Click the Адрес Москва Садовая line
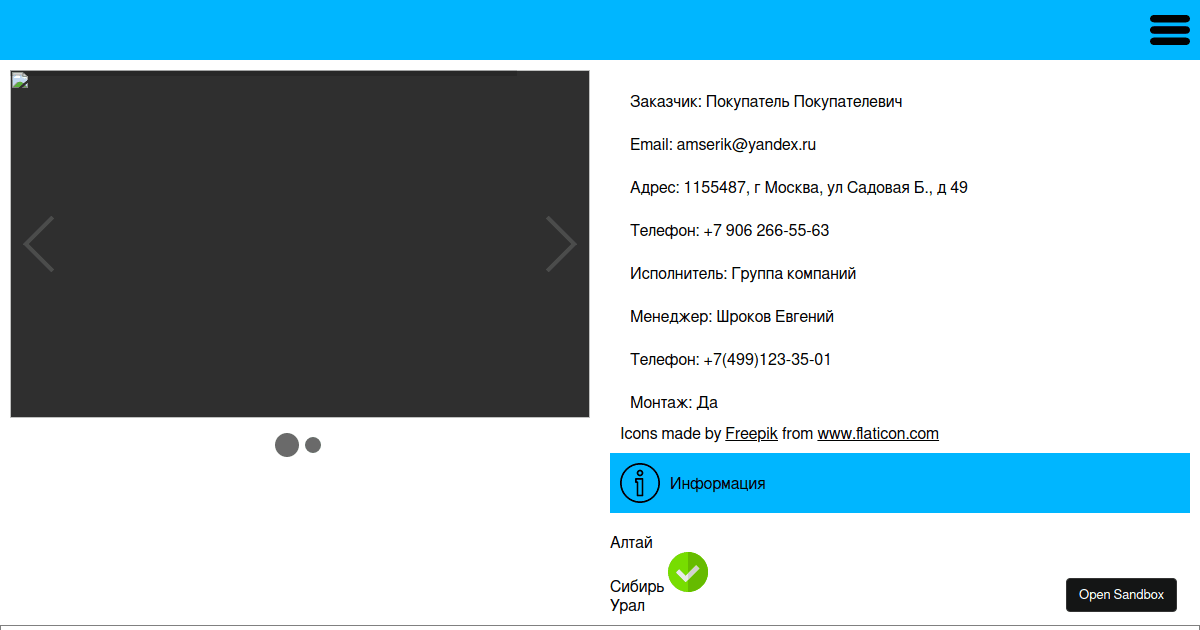 (x=799, y=187)
